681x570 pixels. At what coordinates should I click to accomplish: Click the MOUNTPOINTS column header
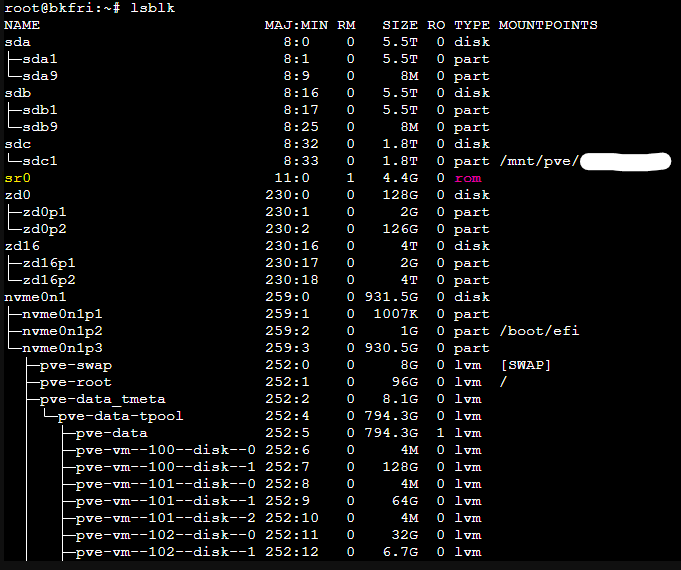coord(547,24)
